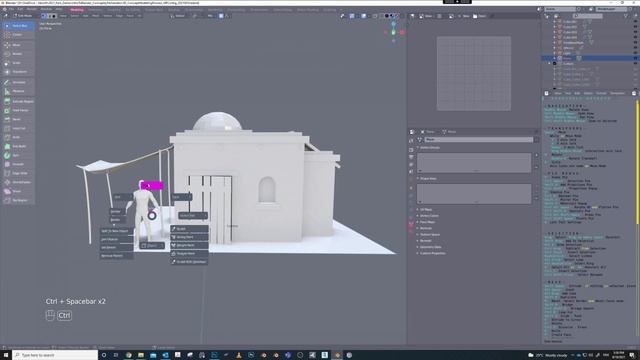Select the Smooth tool
Viewport: 640px width, 360px height.
click(19, 164)
